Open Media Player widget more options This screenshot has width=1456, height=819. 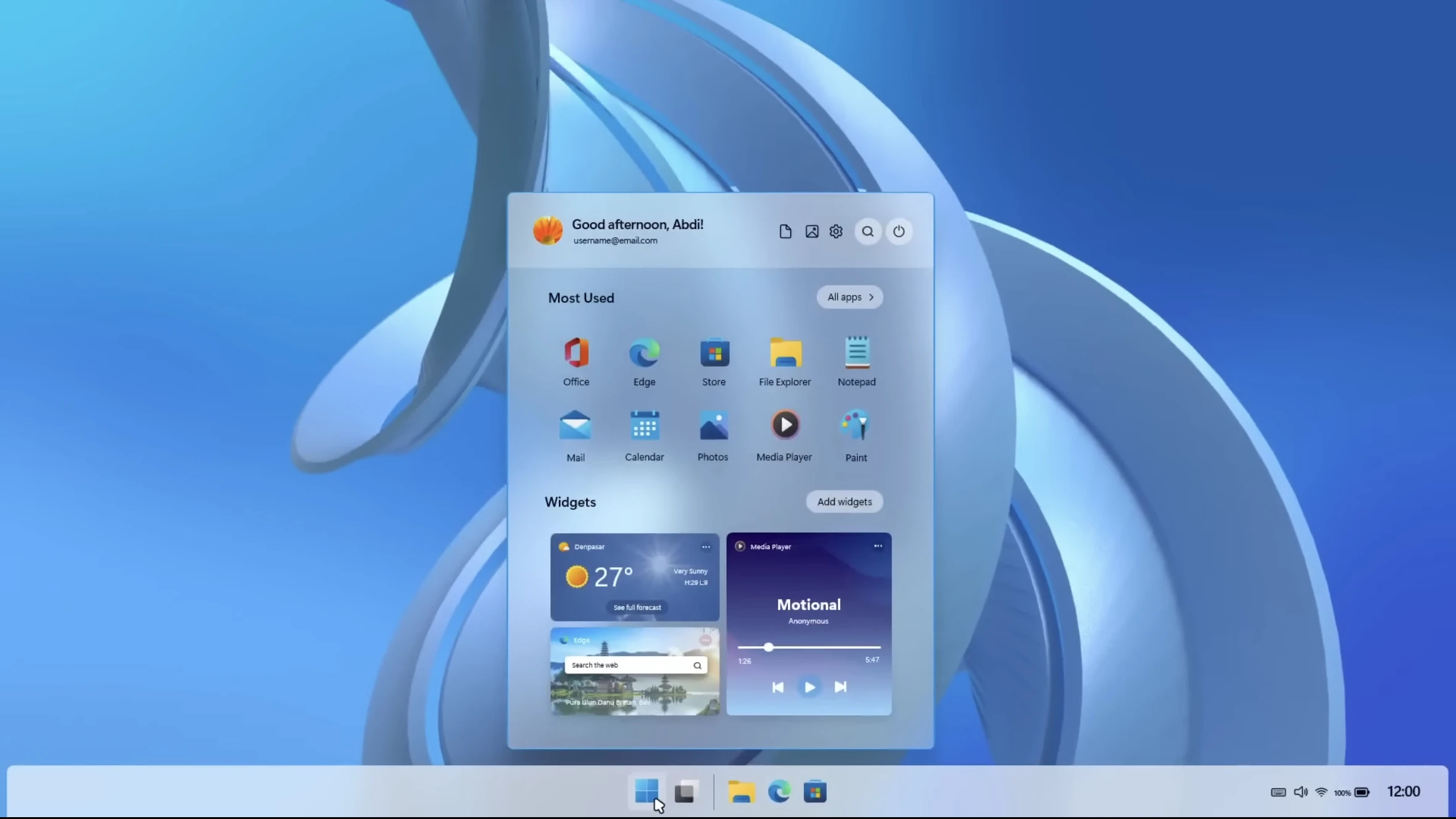(877, 546)
